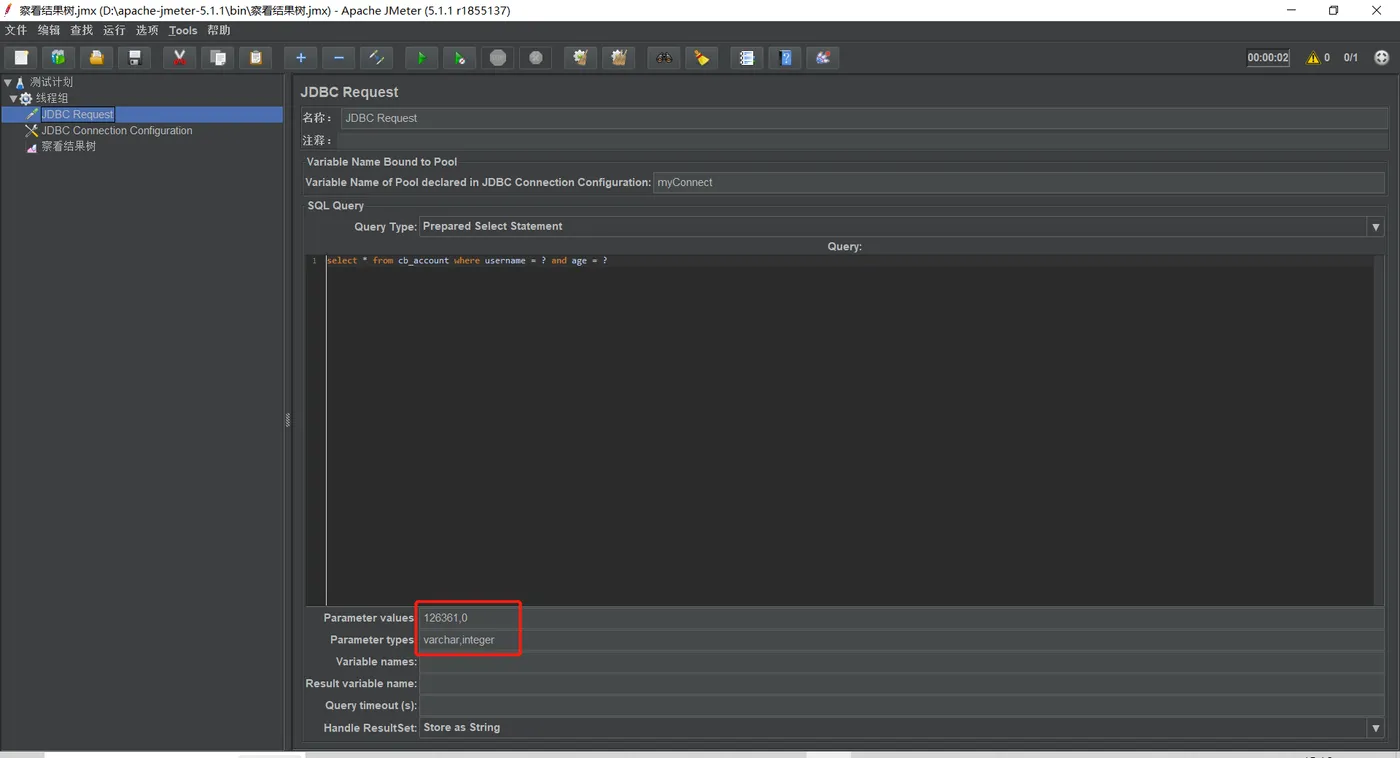Click the panel divider collapse handle
Image resolution: width=1400 pixels, height=758 pixels.
pos(288,420)
